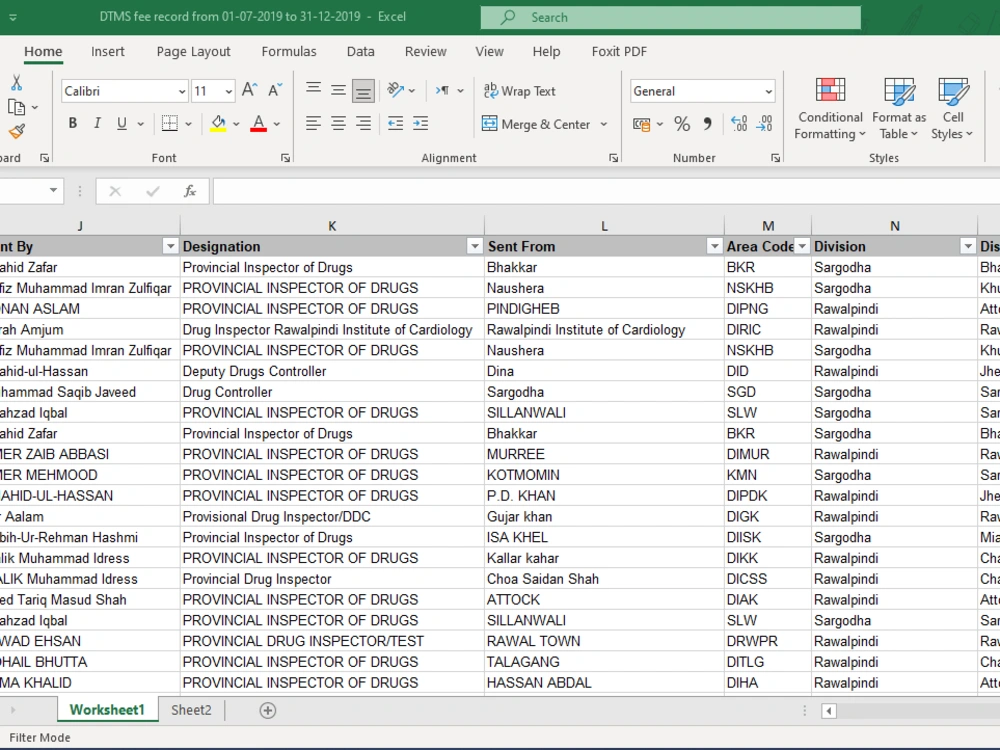Apply the Percent Style format
This screenshot has height=750, width=1000.
click(684, 124)
